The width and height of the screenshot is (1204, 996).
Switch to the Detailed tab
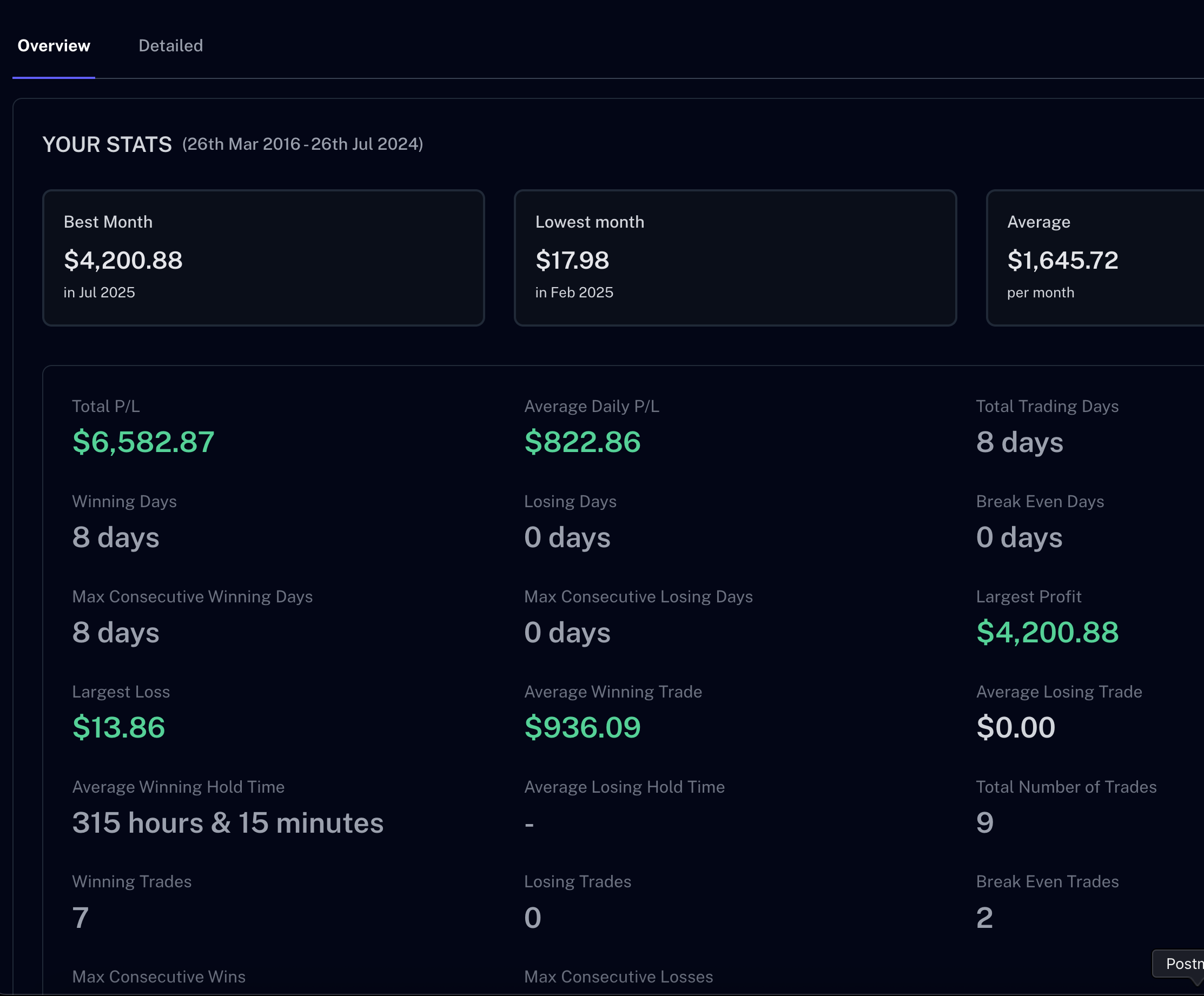pyautogui.click(x=170, y=45)
